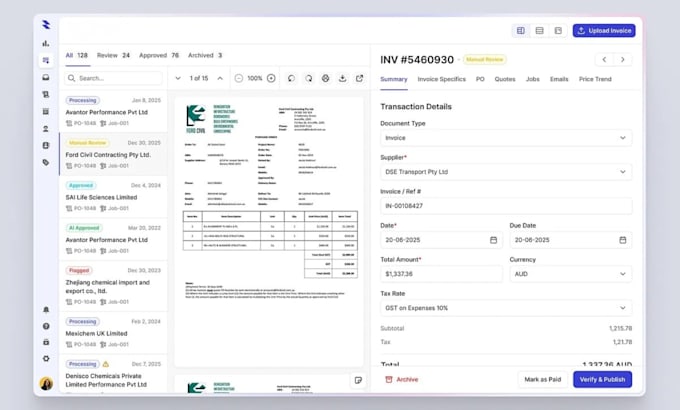Click the invoice Search field
Screen dimensions: 680x410
(114, 78)
